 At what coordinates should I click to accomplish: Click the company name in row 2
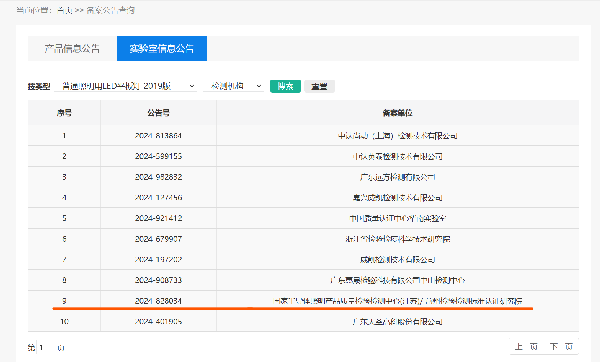[x=398, y=156]
